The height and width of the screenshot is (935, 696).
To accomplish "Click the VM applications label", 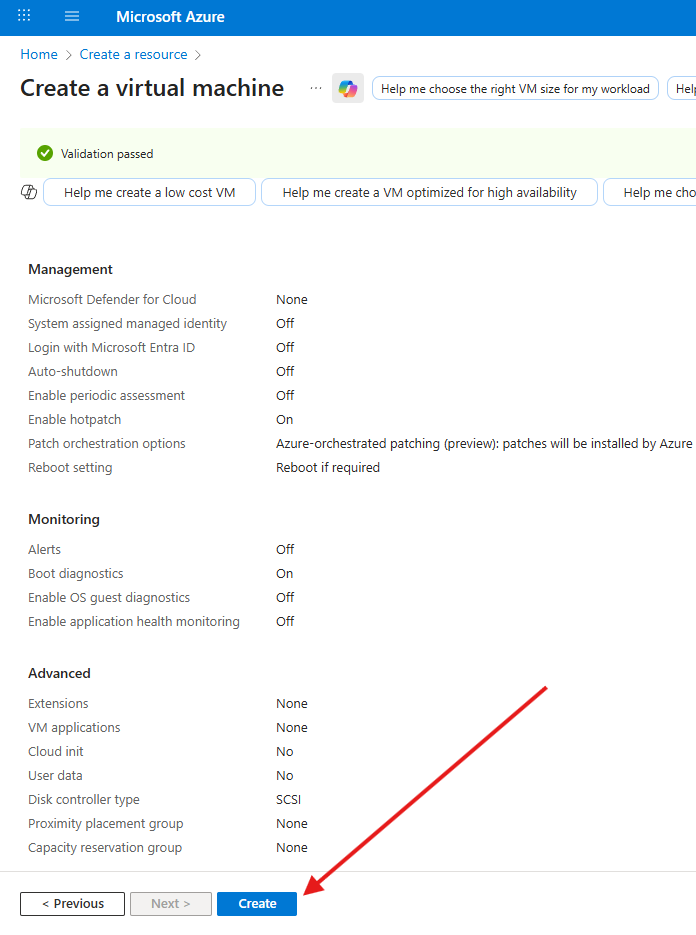I will [x=74, y=727].
